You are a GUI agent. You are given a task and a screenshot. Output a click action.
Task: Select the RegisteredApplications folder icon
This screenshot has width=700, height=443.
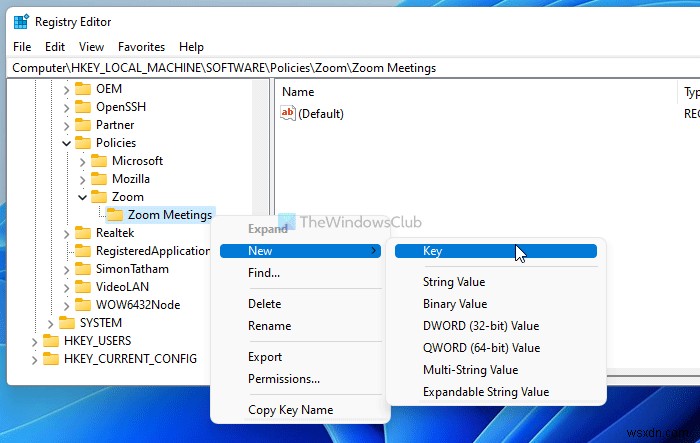pyautogui.click(x=83, y=251)
